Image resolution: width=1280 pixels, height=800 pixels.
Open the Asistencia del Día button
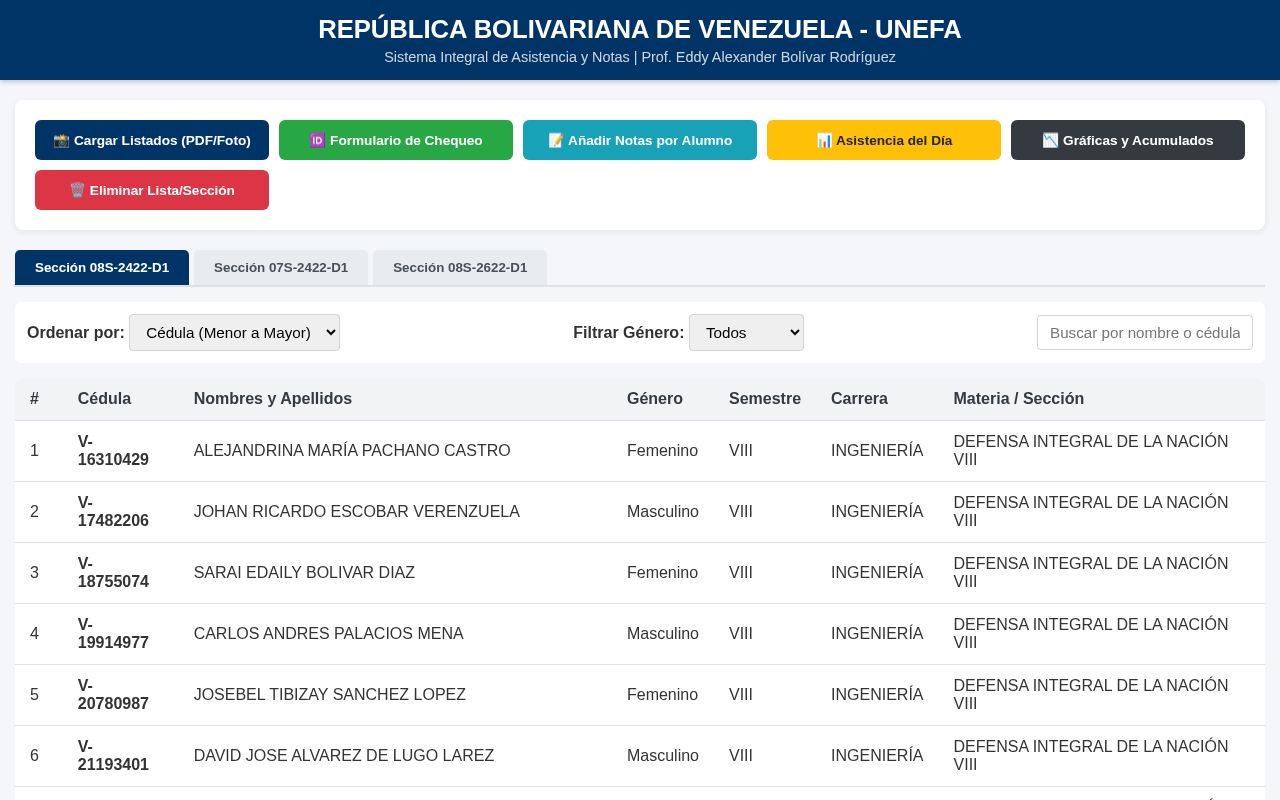[x=884, y=140]
